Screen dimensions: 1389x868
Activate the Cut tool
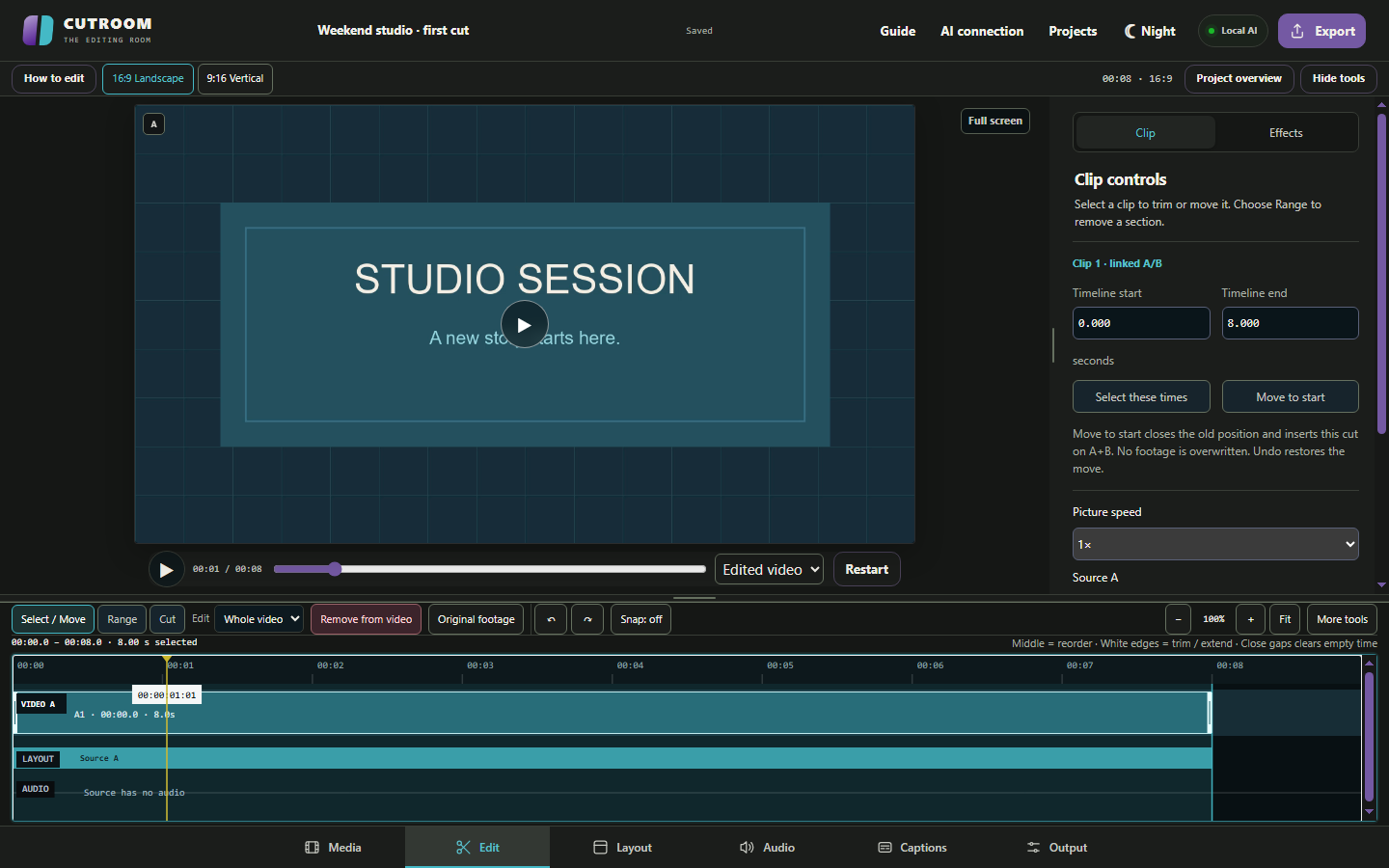167,619
